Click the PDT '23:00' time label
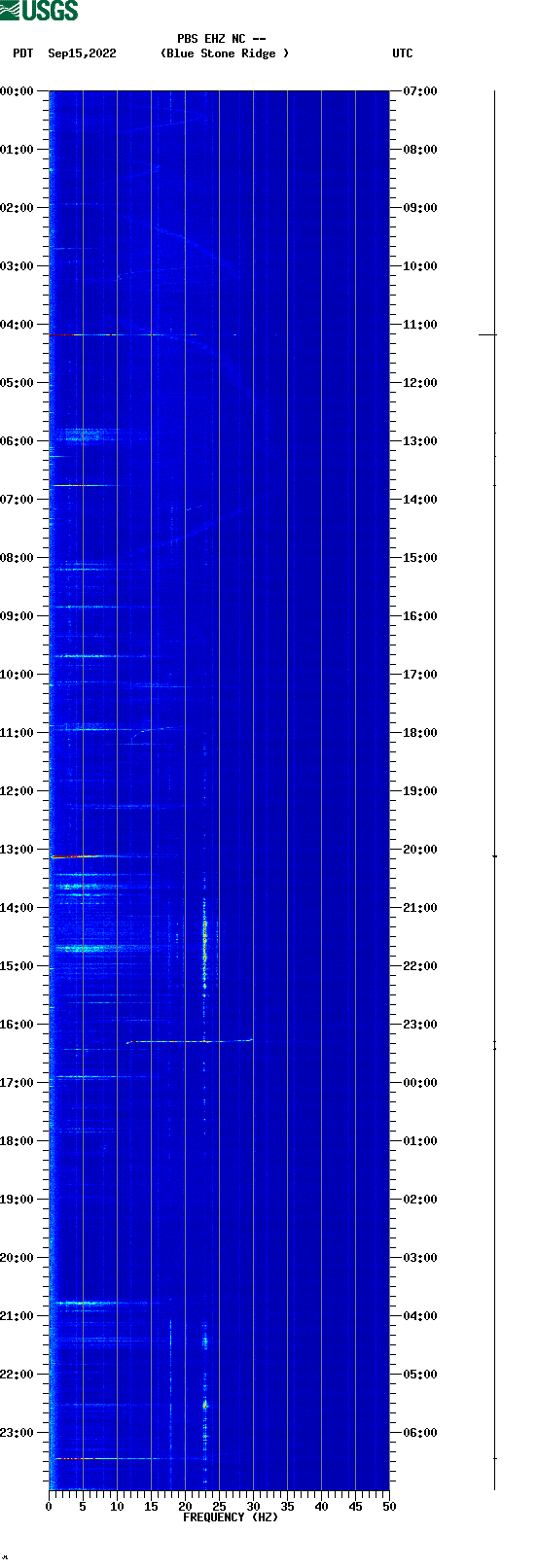 click(x=17, y=1433)
